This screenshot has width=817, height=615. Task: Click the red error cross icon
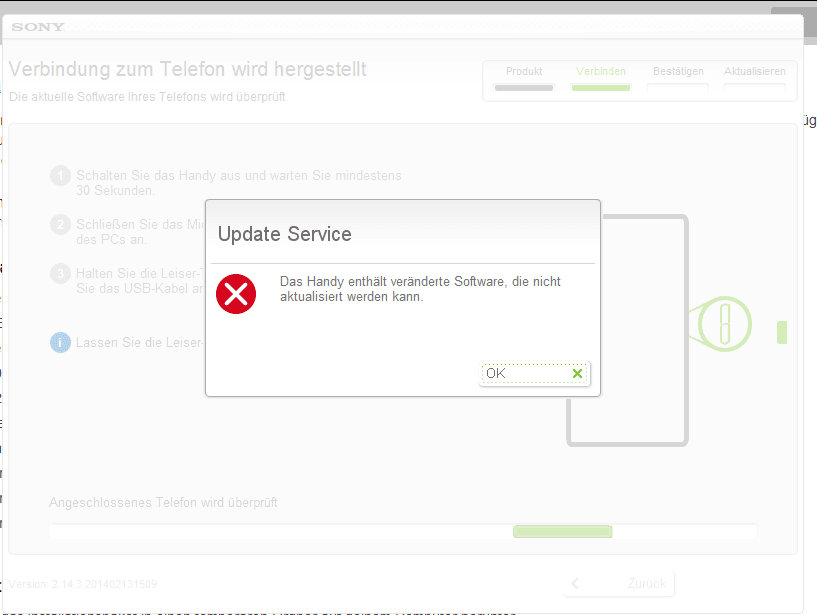point(236,294)
